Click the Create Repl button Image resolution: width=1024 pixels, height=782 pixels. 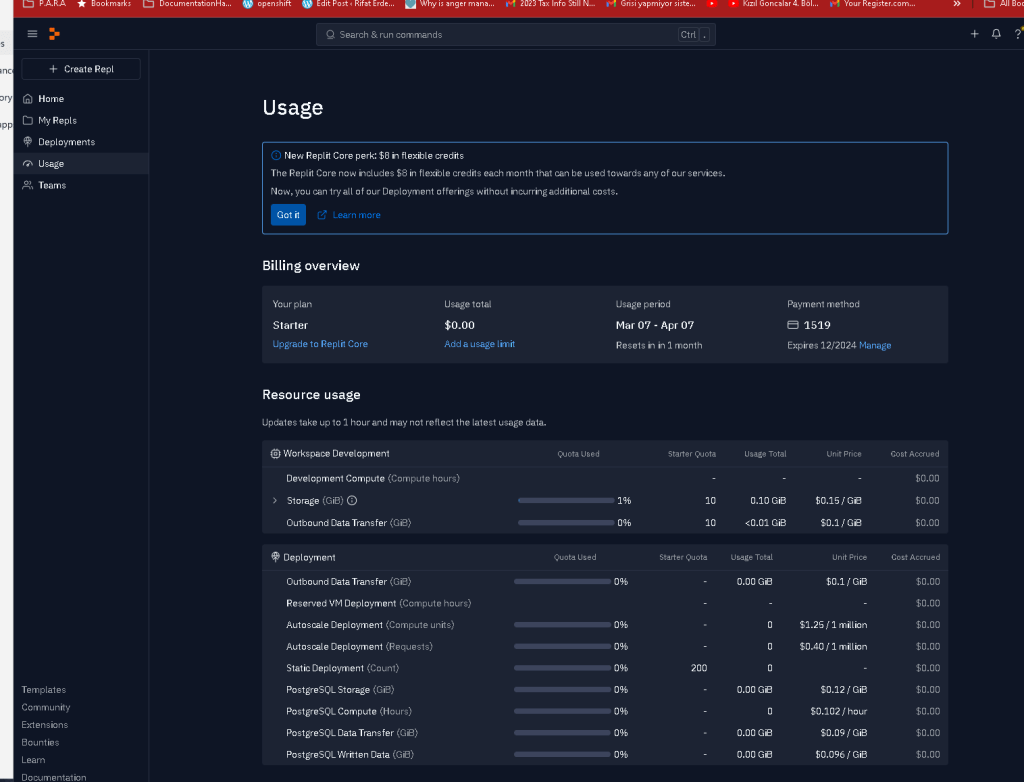[81, 69]
